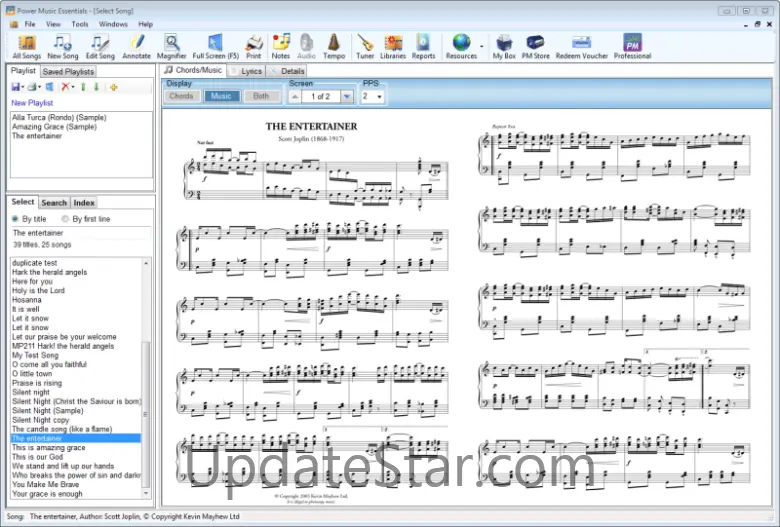Open the Help menu
Image resolution: width=780 pixels, height=527 pixels.
point(145,24)
